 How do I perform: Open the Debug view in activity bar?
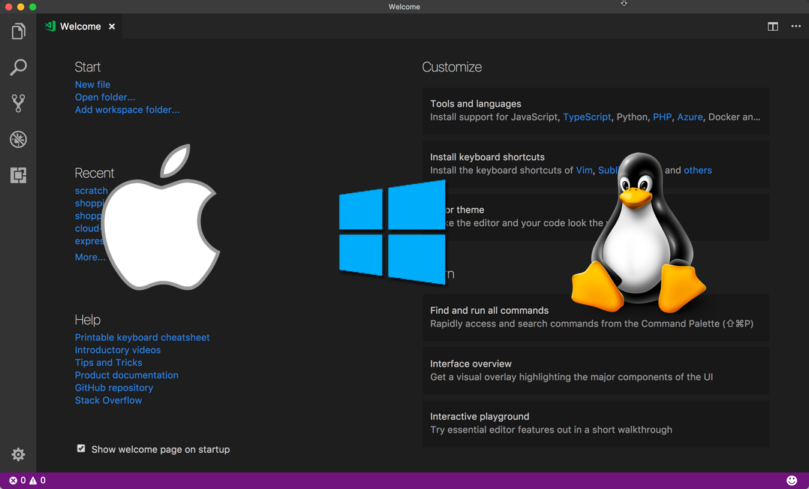point(18,139)
